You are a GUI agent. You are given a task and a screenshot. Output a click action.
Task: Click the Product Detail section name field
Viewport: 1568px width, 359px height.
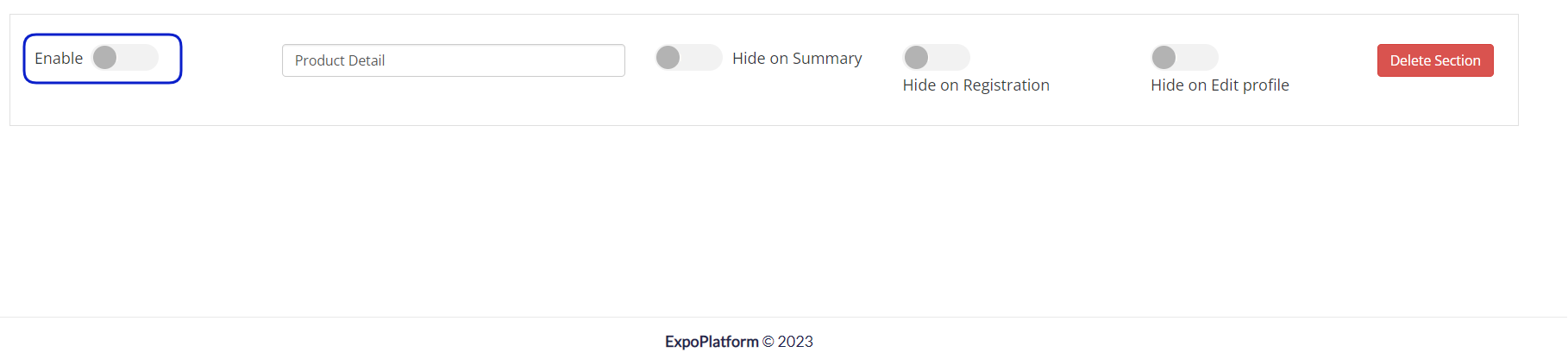pos(454,60)
